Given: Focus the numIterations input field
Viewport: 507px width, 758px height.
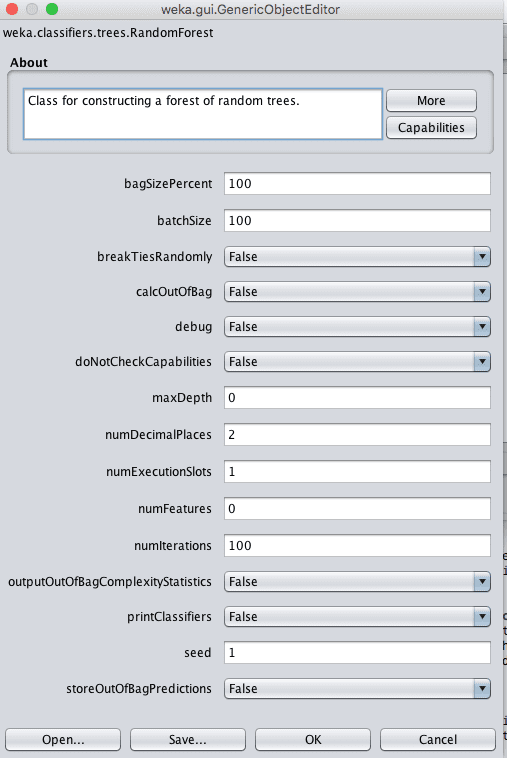Looking at the screenshot, I should pyautogui.click(x=357, y=545).
